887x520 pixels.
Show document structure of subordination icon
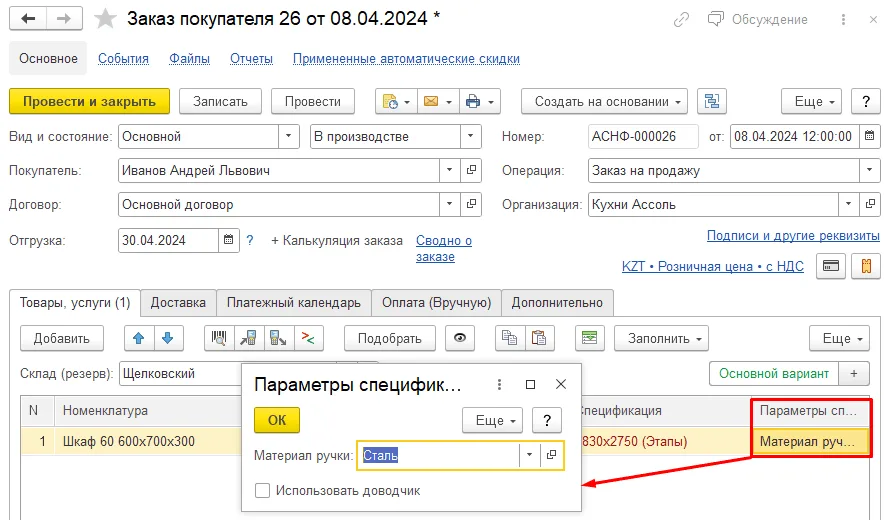click(712, 102)
